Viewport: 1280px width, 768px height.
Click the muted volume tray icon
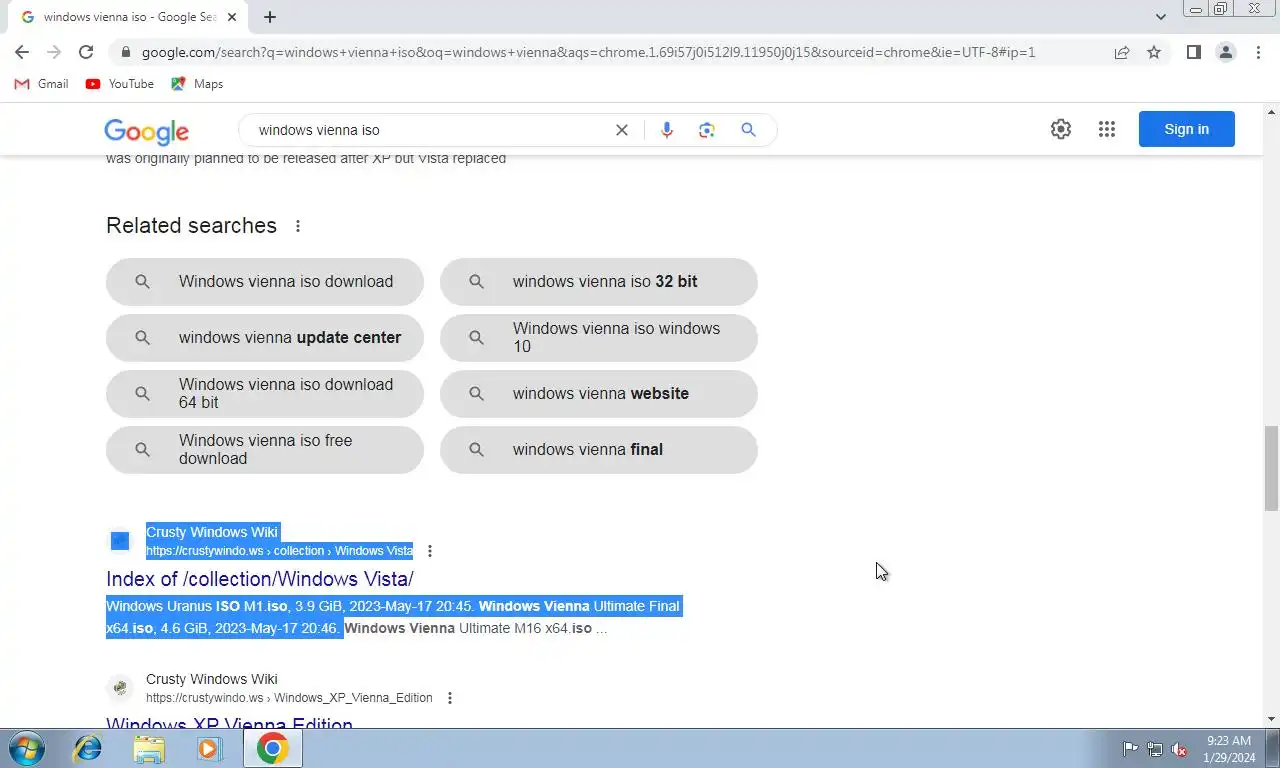click(x=1179, y=748)
